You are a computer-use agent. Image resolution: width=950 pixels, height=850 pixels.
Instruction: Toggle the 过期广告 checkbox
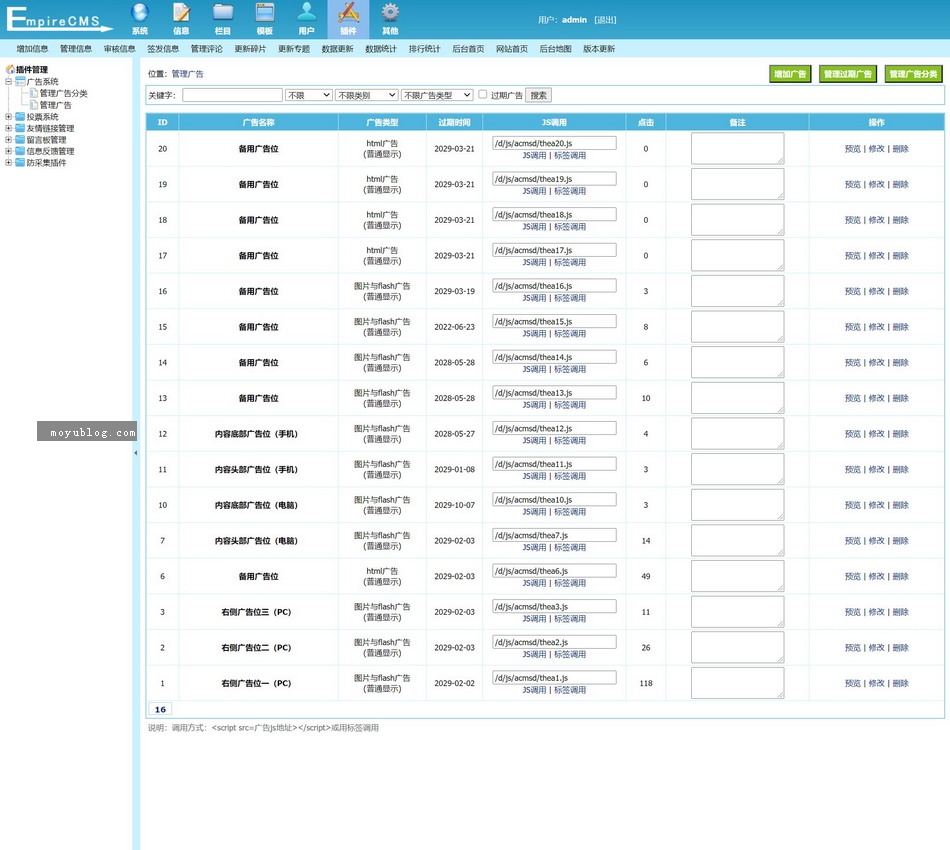483,95
